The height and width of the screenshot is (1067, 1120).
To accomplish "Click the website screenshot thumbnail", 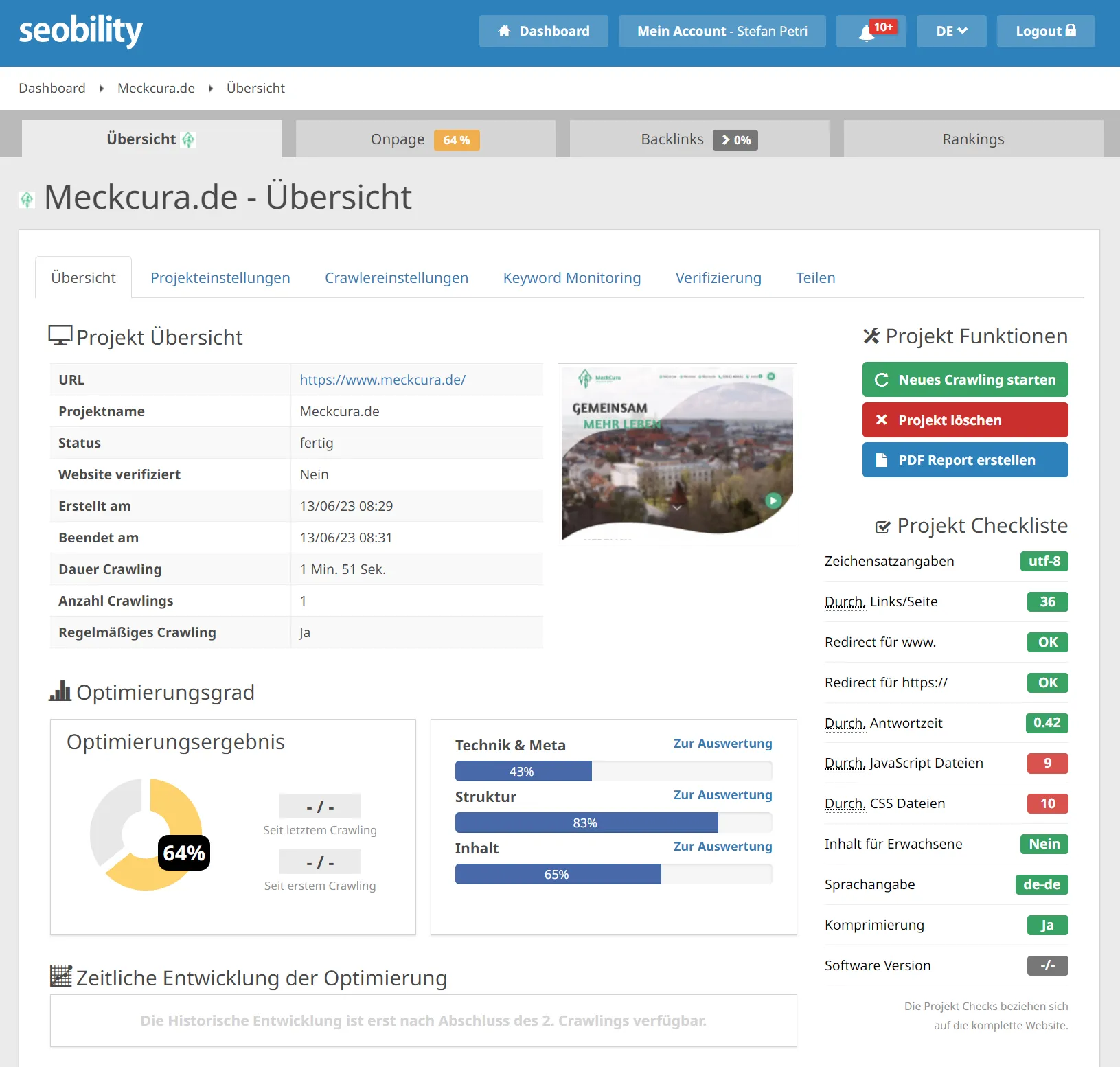I will click(677, 454).
